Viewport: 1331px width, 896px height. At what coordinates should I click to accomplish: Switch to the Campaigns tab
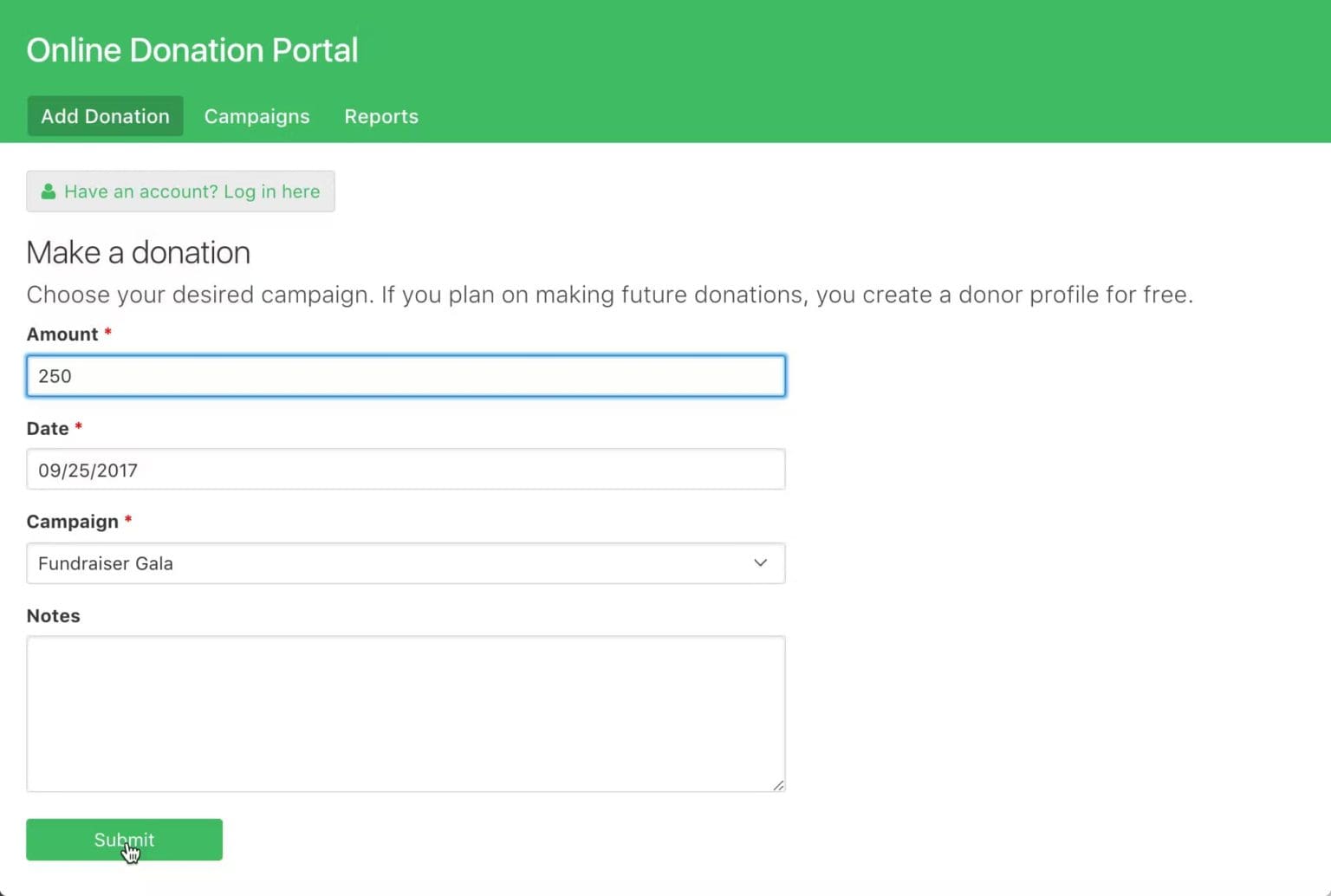(x=256, y=116)
